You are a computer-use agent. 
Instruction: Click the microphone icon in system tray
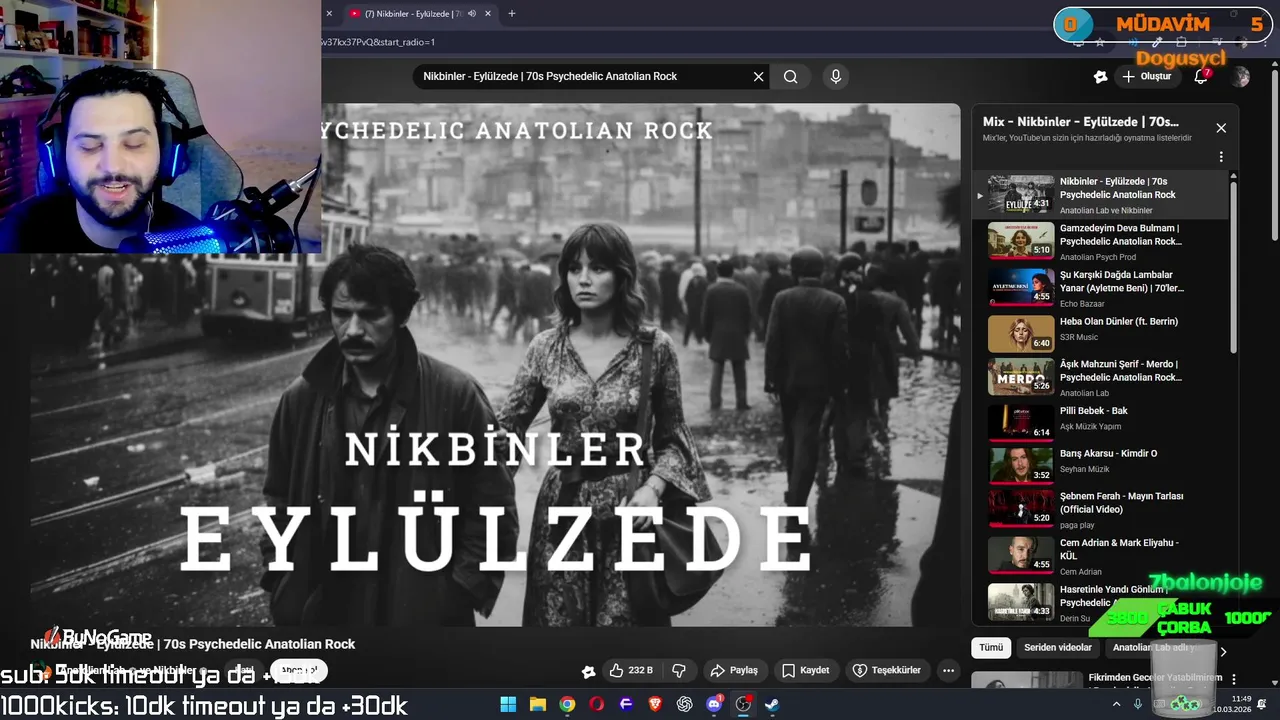point(1138,704)
